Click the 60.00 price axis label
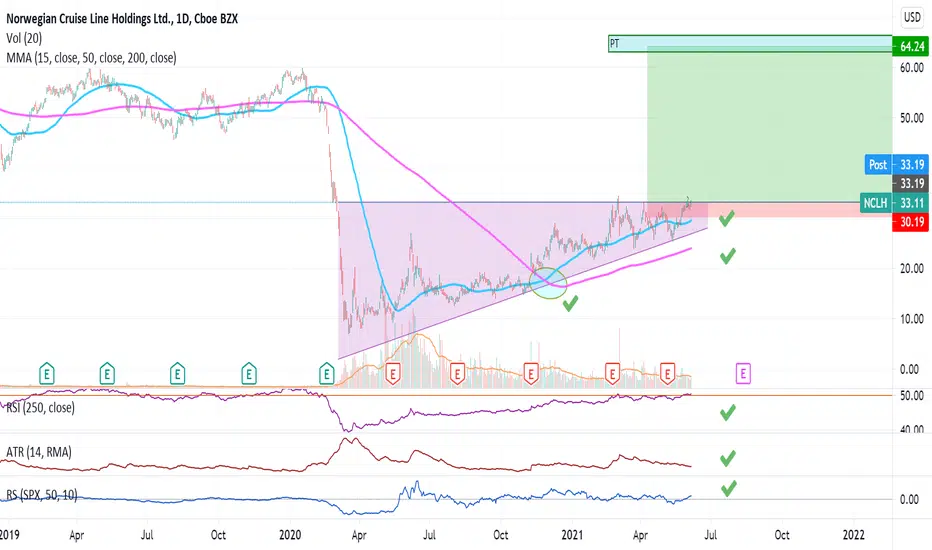Screen dimensions: 932x550 point(912,67)
